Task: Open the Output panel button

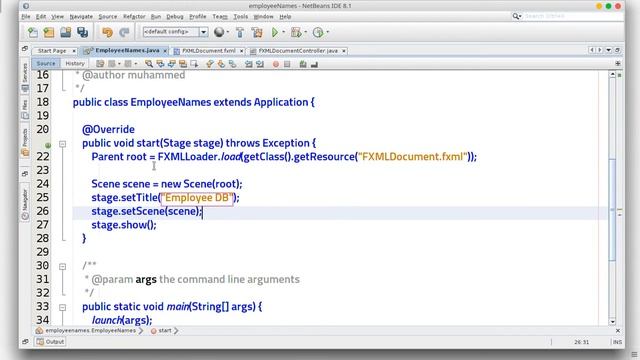Action: click(x=51, y=342)
